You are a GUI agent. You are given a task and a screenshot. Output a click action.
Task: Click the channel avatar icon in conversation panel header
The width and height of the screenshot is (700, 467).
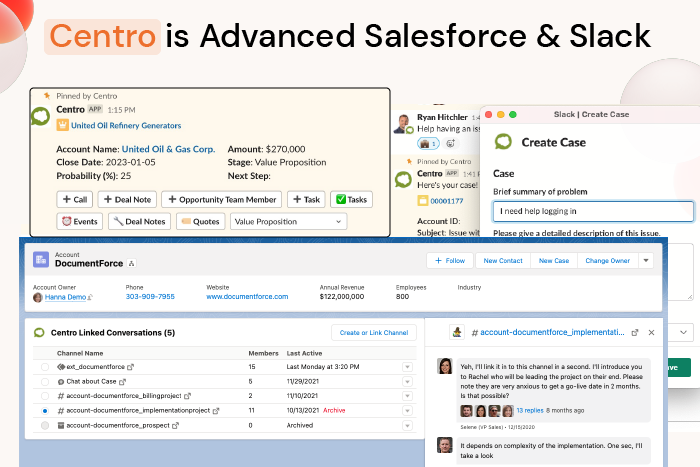[456, 332]
